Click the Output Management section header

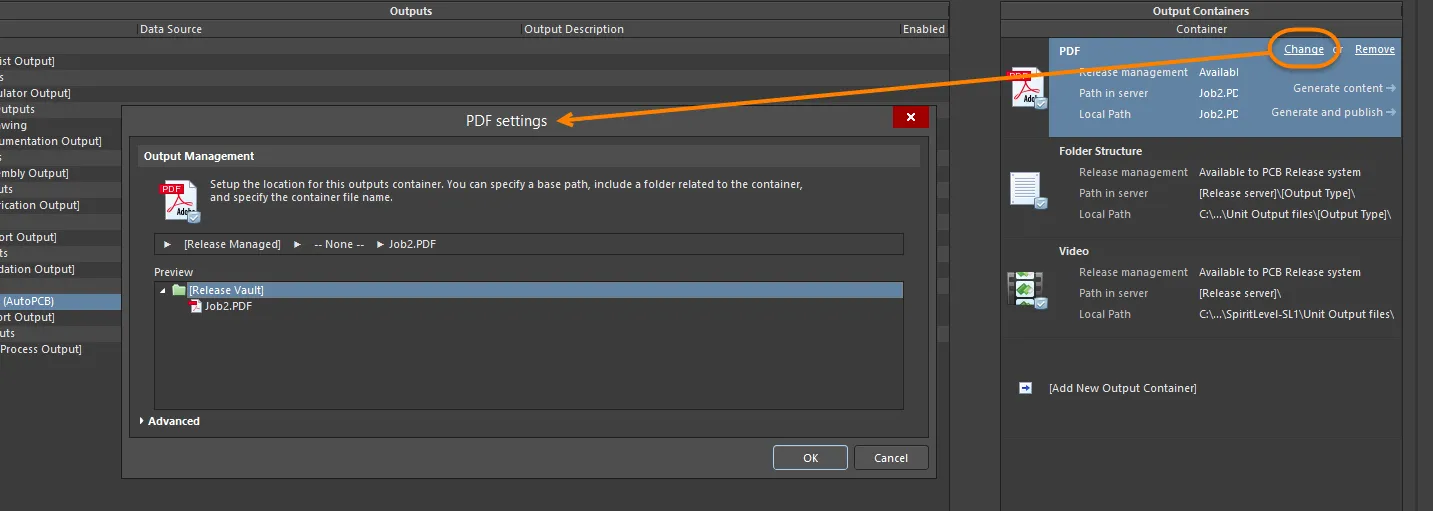point(199,156)
